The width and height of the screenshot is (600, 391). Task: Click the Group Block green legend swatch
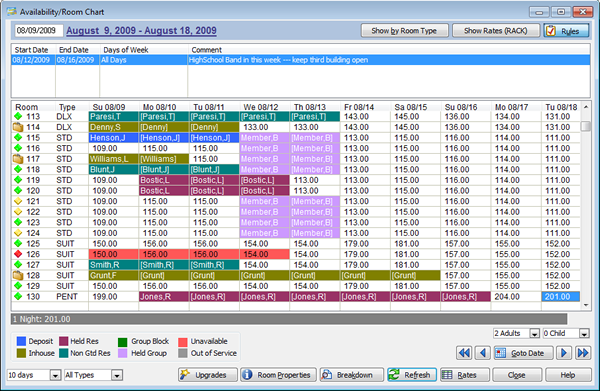click(123, 342)
